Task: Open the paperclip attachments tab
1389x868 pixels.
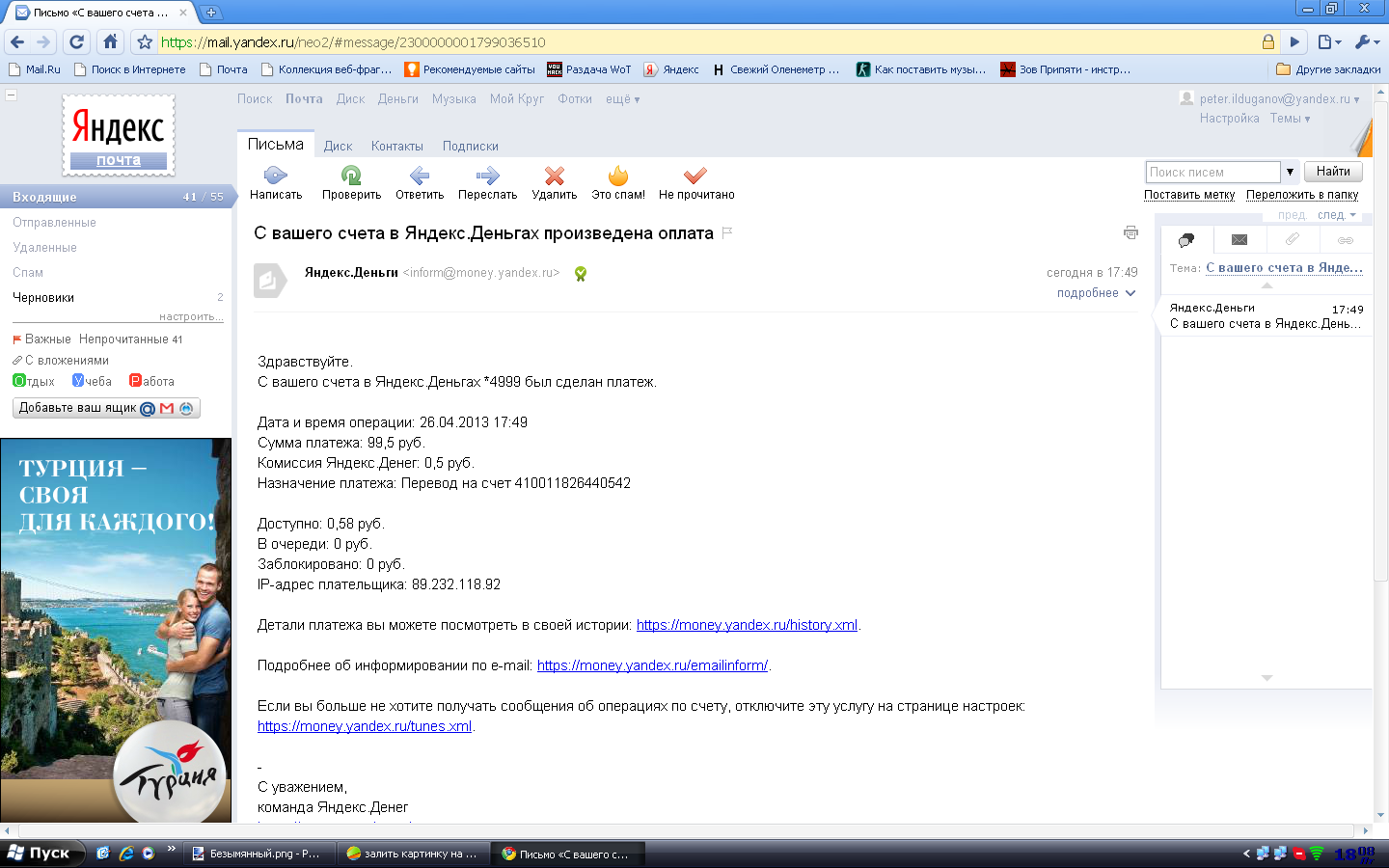Action: click(x=1293, y=239)
